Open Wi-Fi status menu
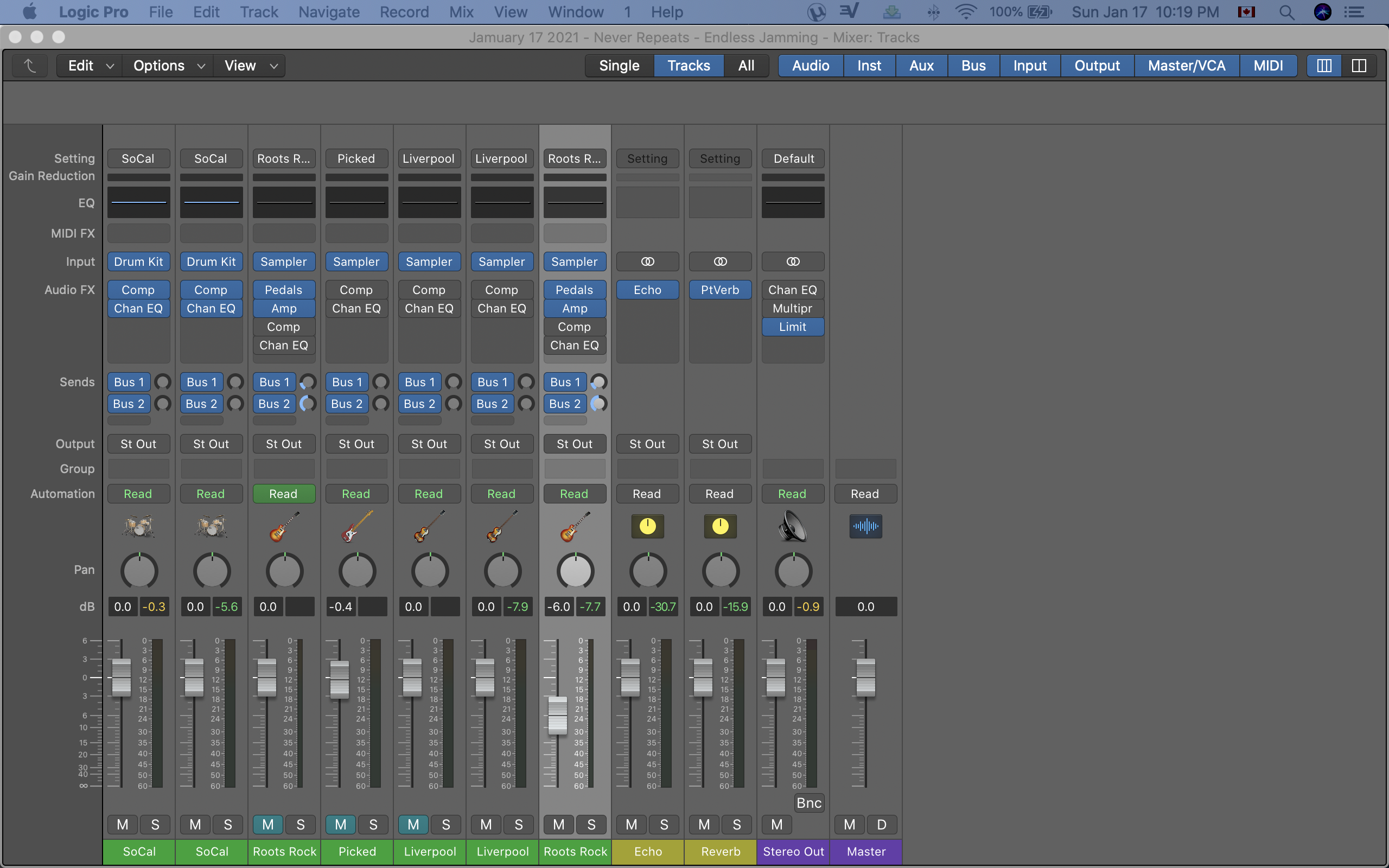1389x868 pixels. tap(966, 12)
